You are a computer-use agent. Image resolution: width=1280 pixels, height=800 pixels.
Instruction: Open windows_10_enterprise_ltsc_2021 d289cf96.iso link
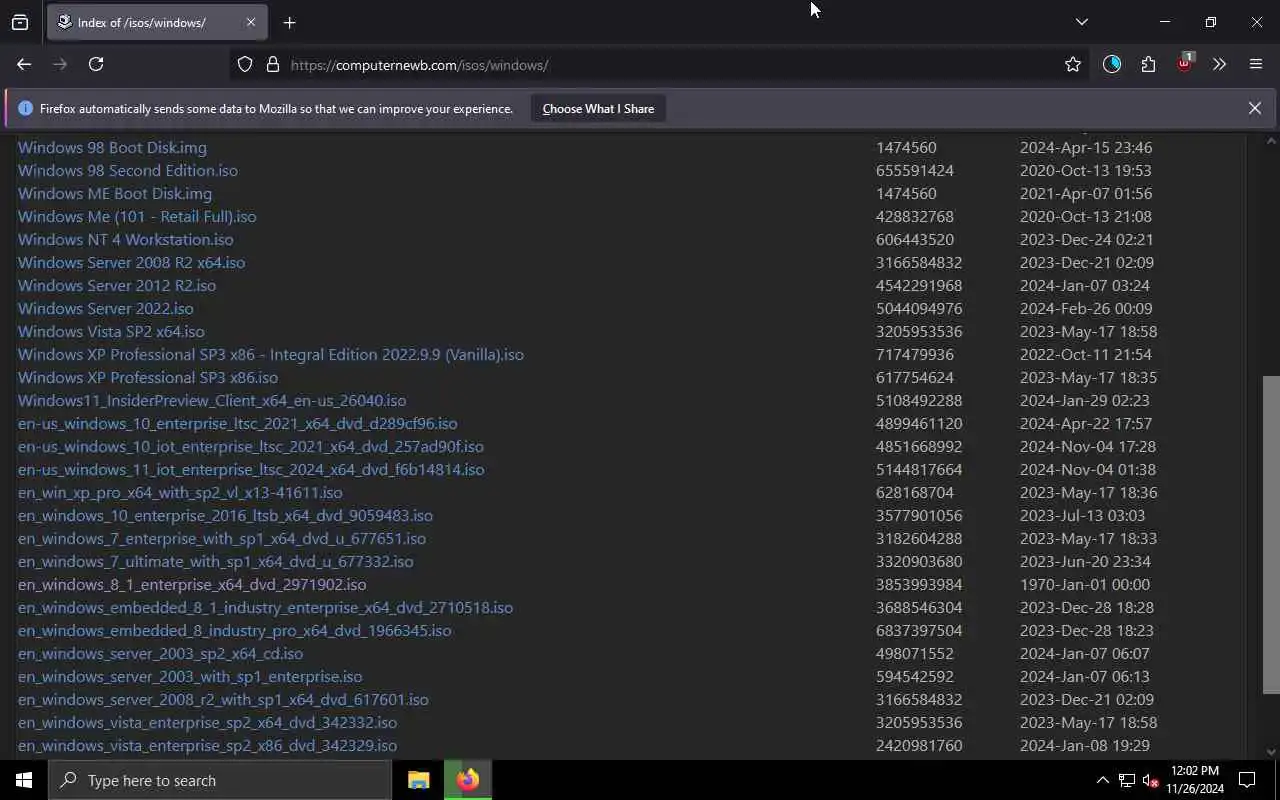(x=238, y=424)
